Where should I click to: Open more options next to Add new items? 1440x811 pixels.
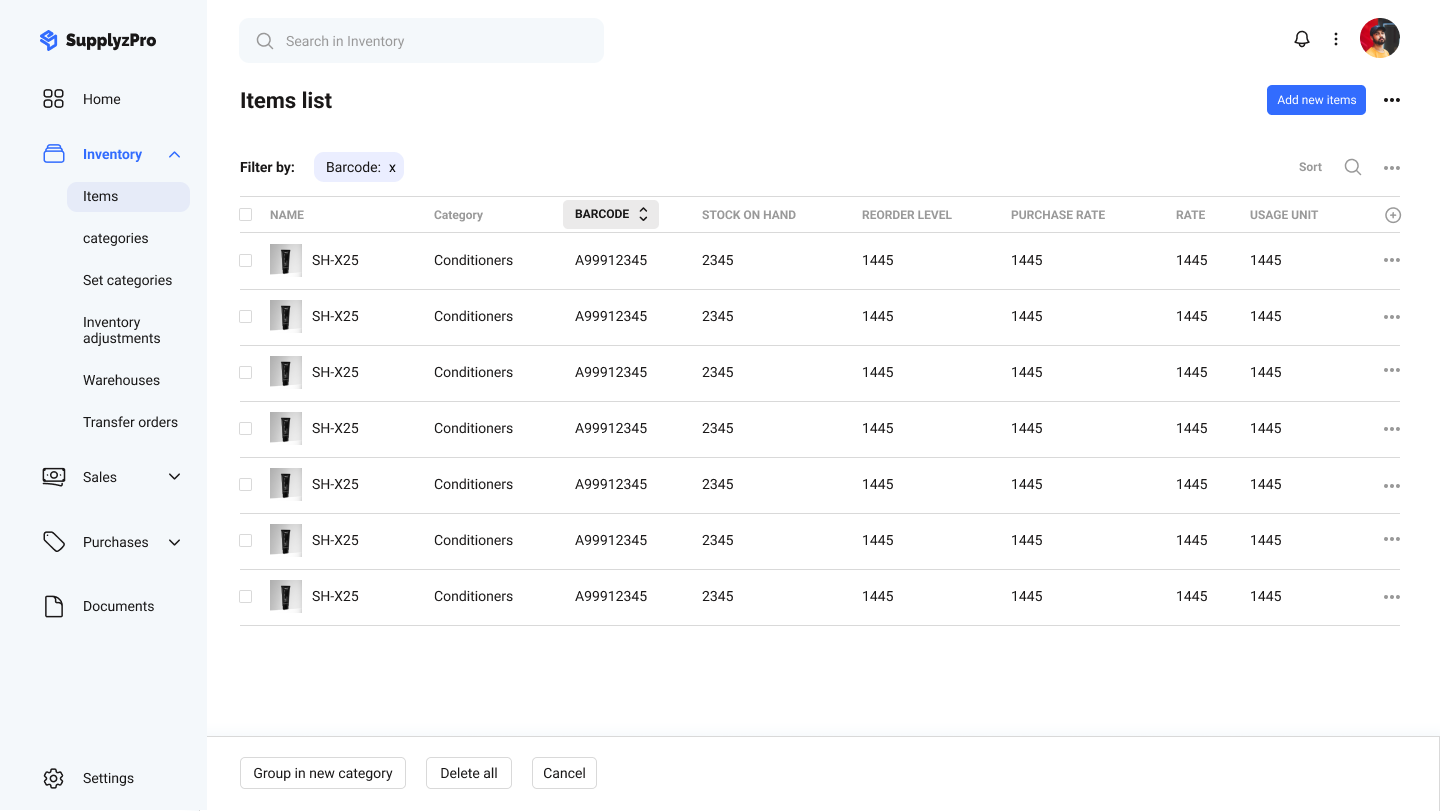click(1391, 100)
